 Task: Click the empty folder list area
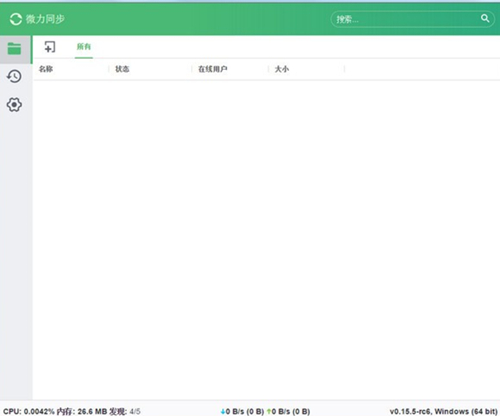pyautogui.click(x=266, y=239)
